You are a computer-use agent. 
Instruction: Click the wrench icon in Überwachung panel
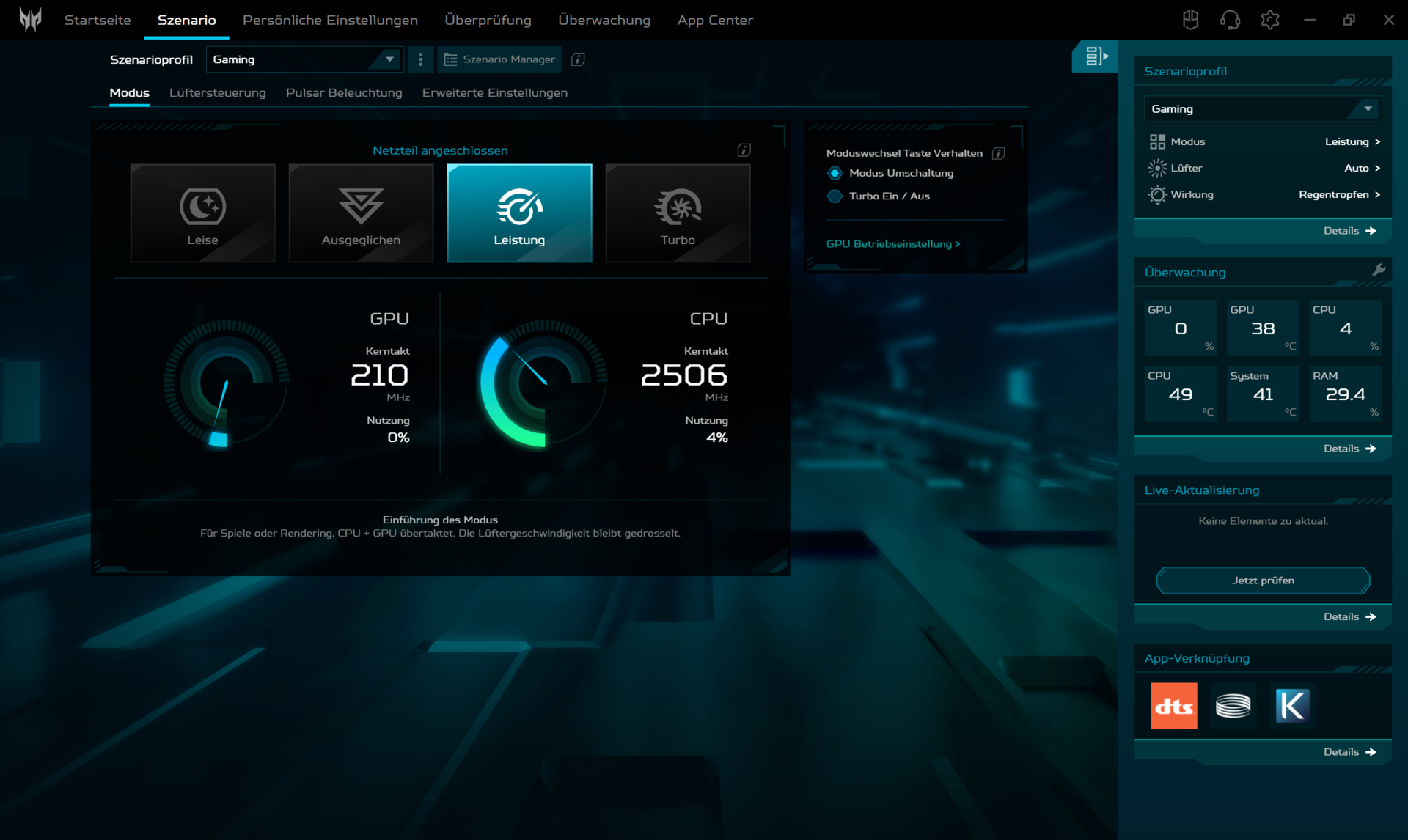[1379, 270]
